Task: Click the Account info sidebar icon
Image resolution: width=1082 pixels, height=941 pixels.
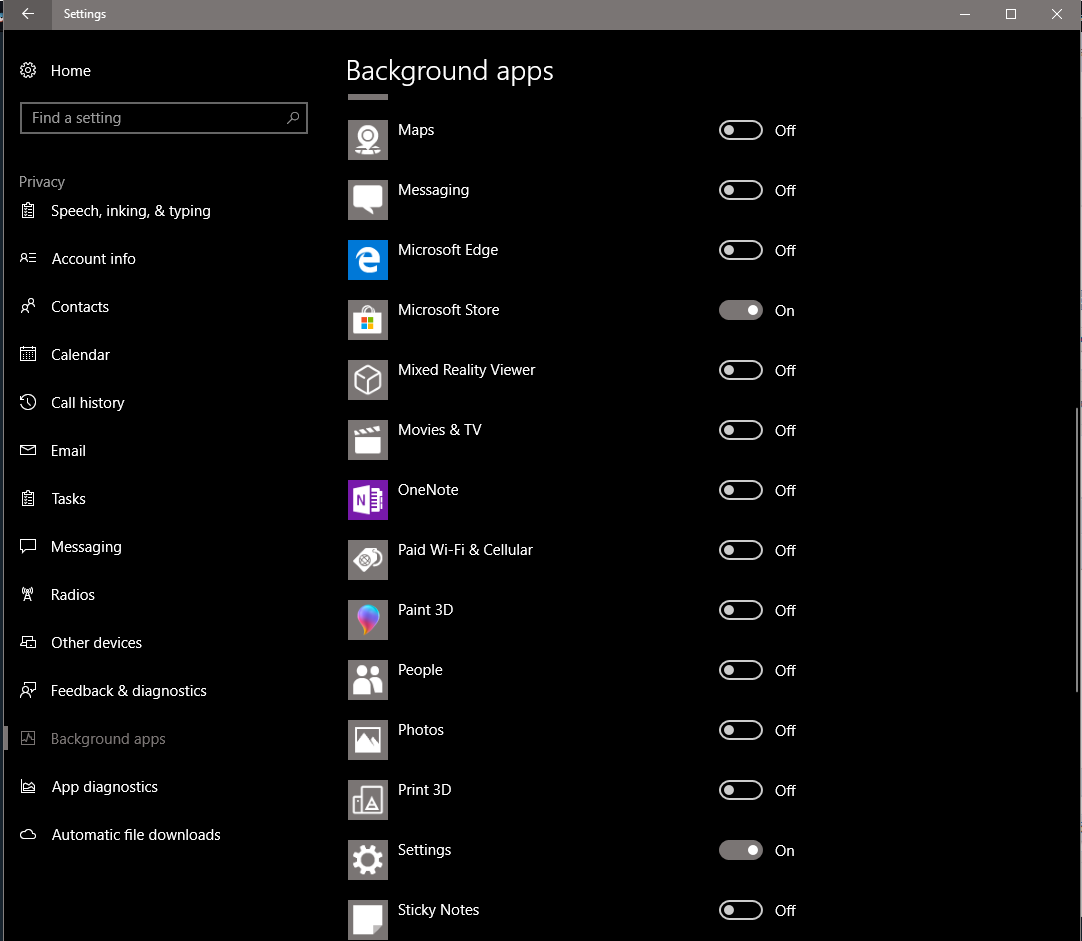Action: pyautogui.click(x=28, y=258)
